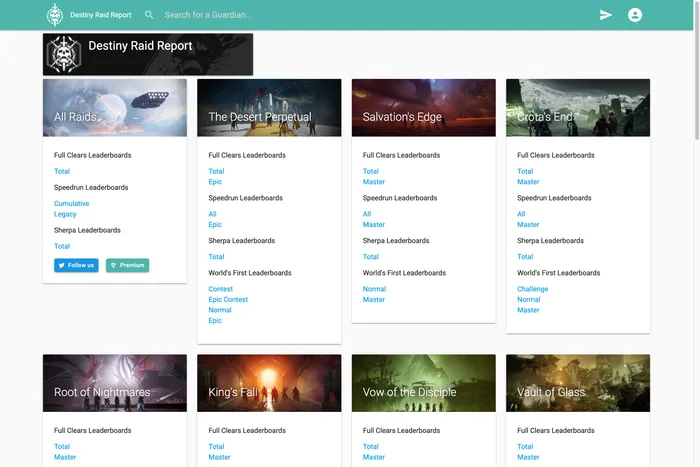Screen dimensions: 700x467
Task: Open the Cumulative speedrun leaderboard link
Action: [x=71, y=204]
